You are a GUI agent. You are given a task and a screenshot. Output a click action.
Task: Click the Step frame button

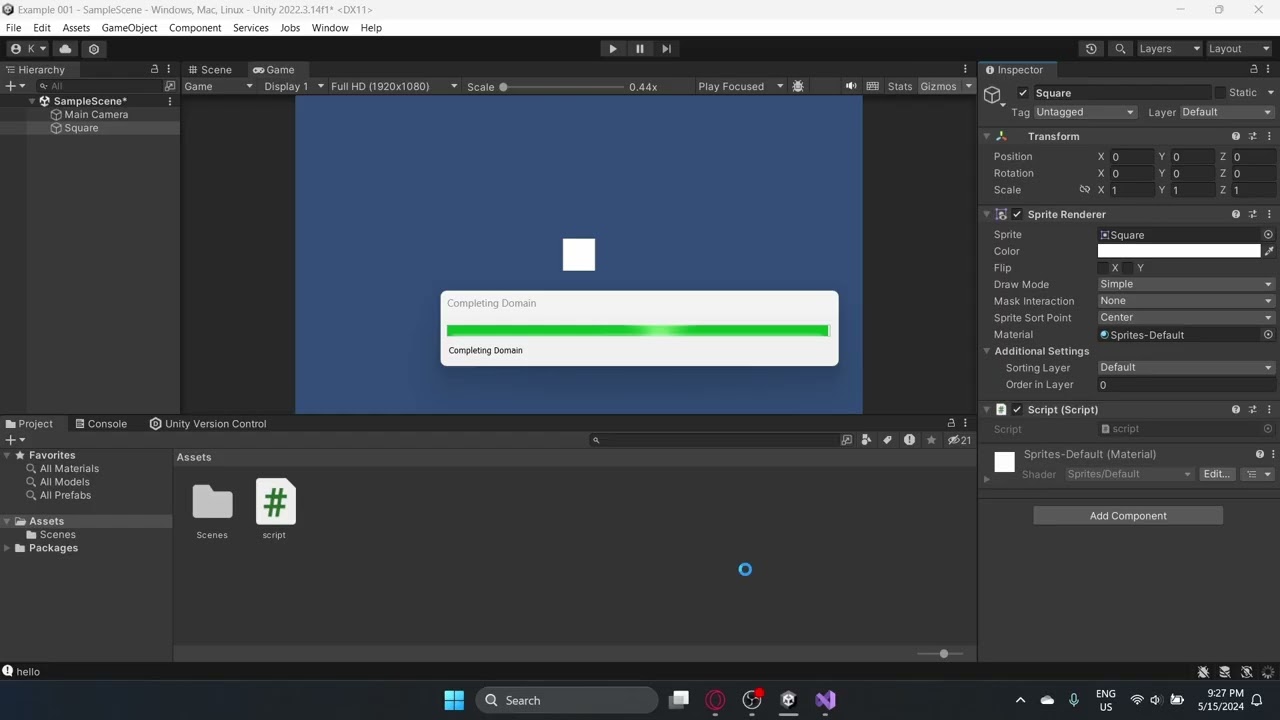(x=667, y=48)
